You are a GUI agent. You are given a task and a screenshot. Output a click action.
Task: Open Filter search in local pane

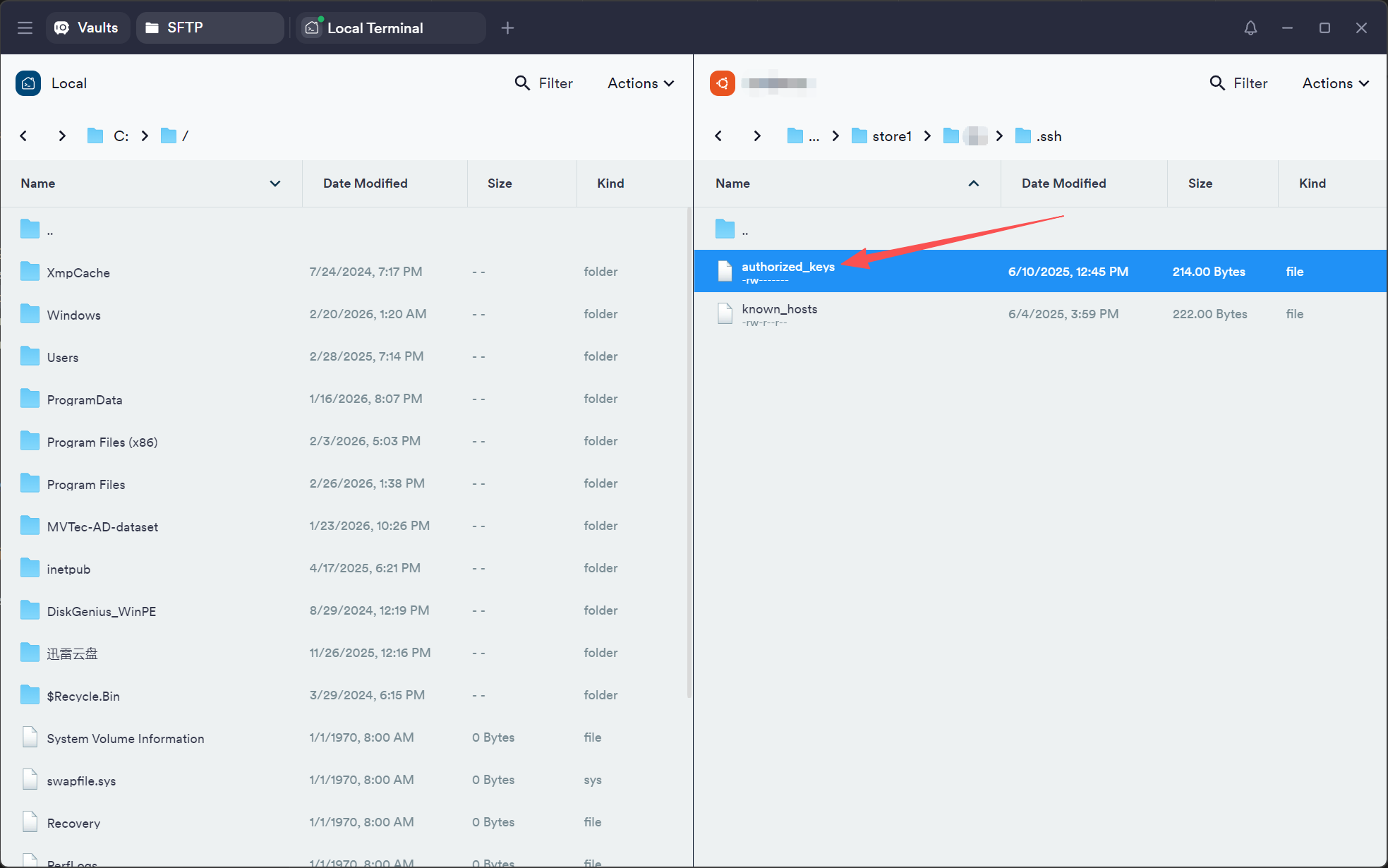tap(543, 83)
